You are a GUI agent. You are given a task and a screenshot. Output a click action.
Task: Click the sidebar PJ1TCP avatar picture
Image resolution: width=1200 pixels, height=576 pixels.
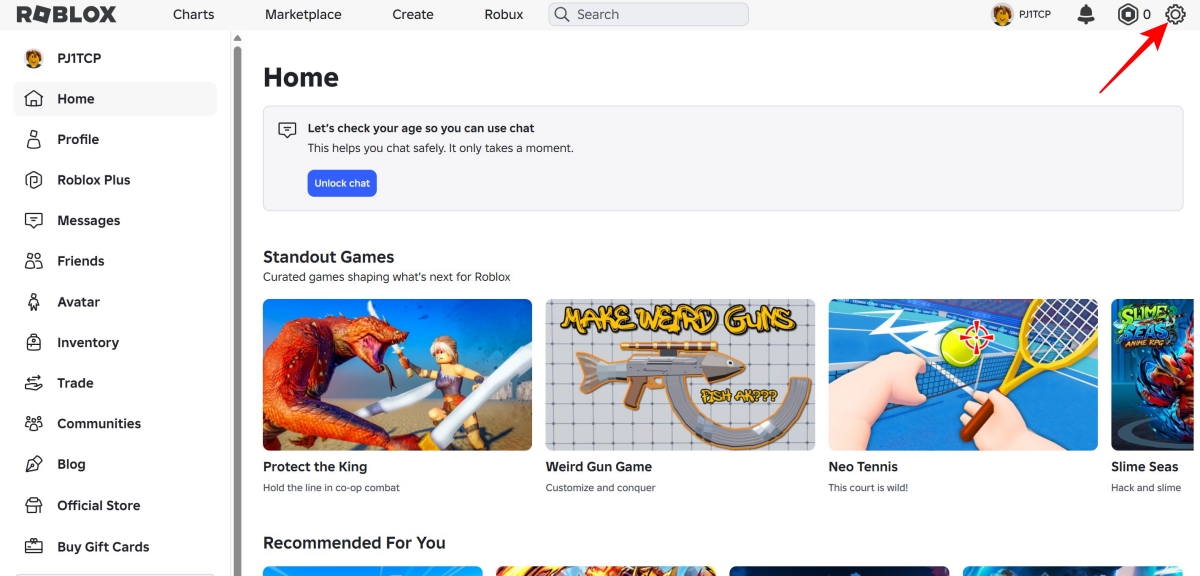point(34,58)
